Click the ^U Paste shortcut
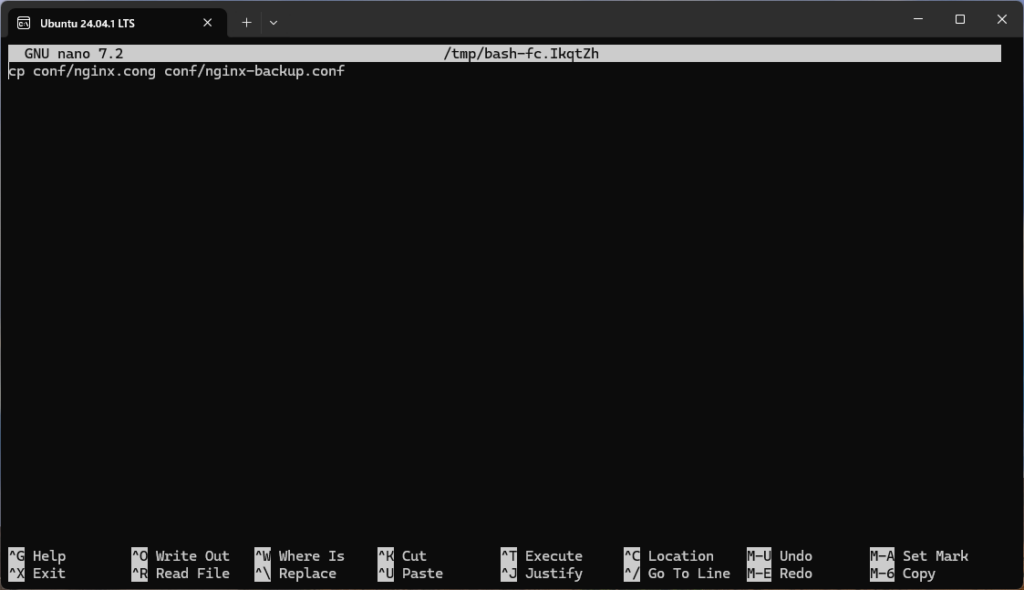 410,573
